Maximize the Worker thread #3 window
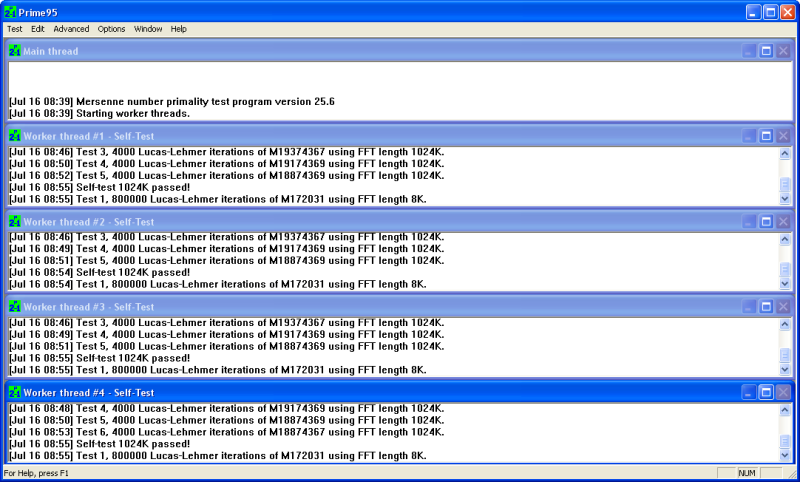Image resolution: width=800 pixels, height=482 pixels. tap(766, 307)
